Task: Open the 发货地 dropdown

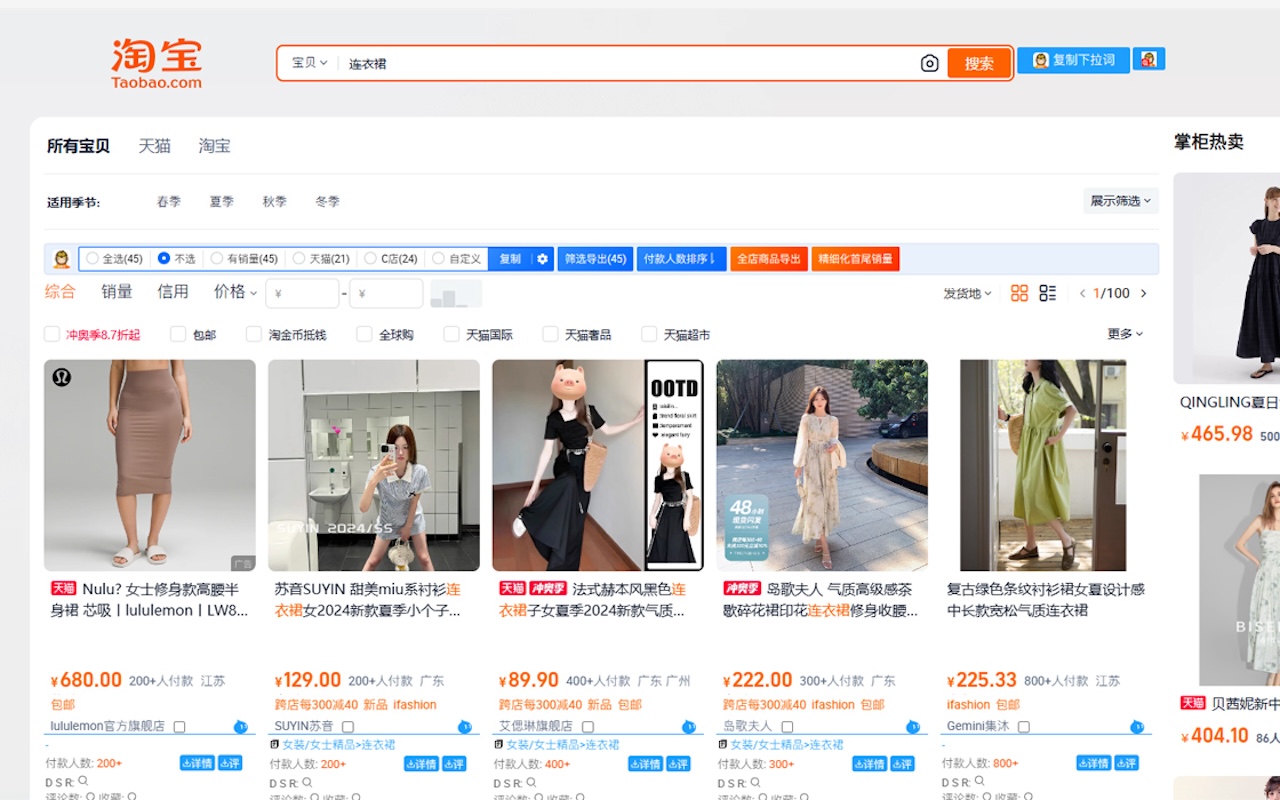Action: click(x=965, y=293)
